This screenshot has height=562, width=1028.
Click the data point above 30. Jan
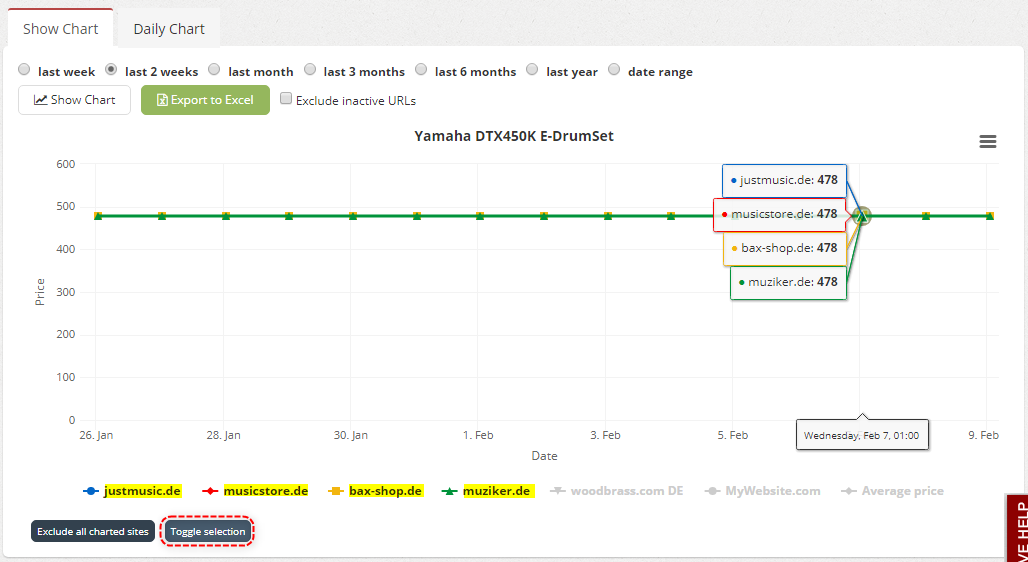353,216
